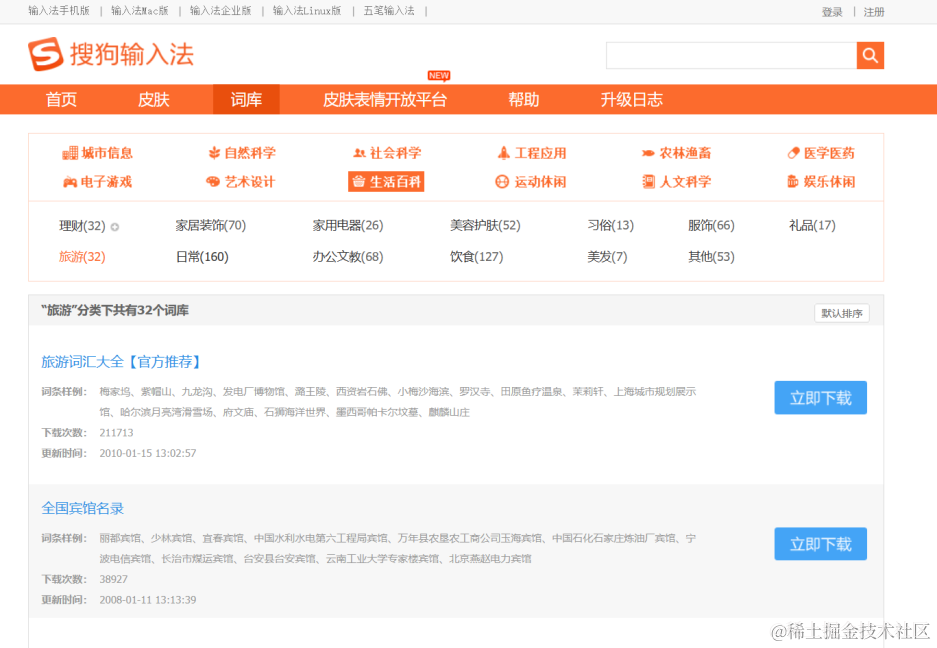Select the 办公文教(68) subcategory
This screenshot has height=648, width=937.
(x=348, y=256)
